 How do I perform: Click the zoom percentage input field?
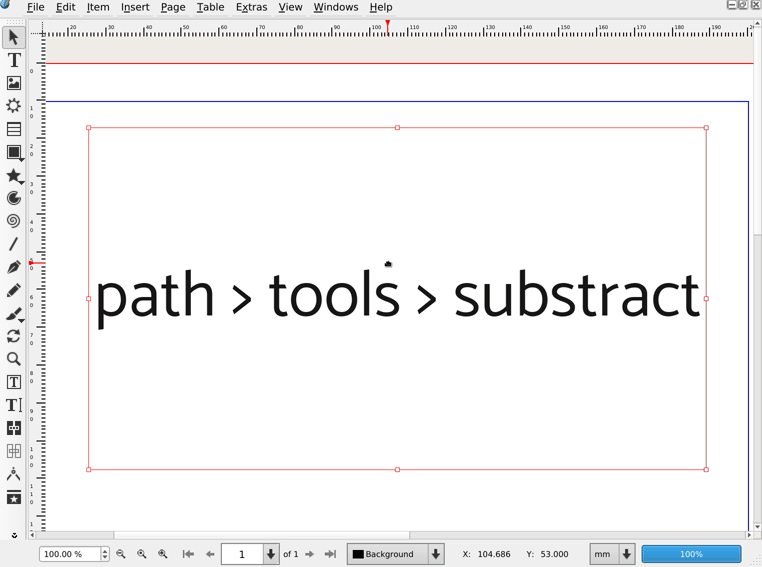[68, 554]
